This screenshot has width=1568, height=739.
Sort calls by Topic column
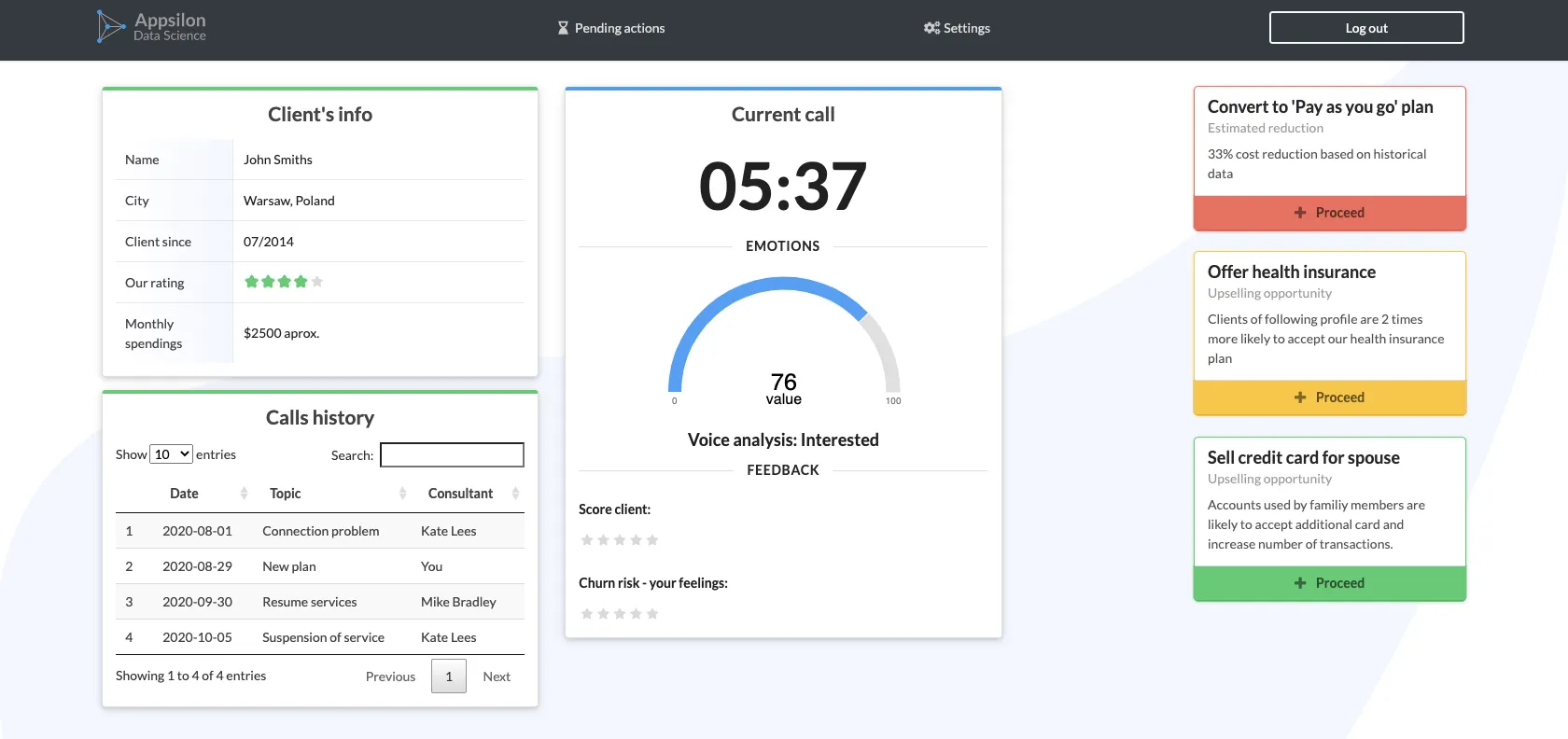334,494
